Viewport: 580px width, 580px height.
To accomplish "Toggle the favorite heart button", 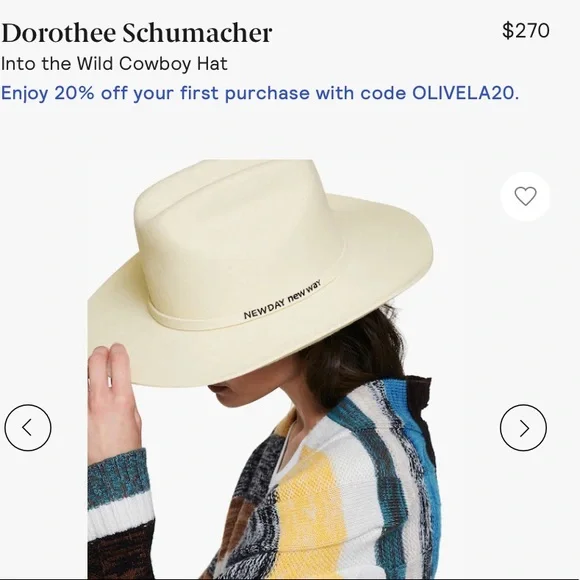I will pos(525,196).
